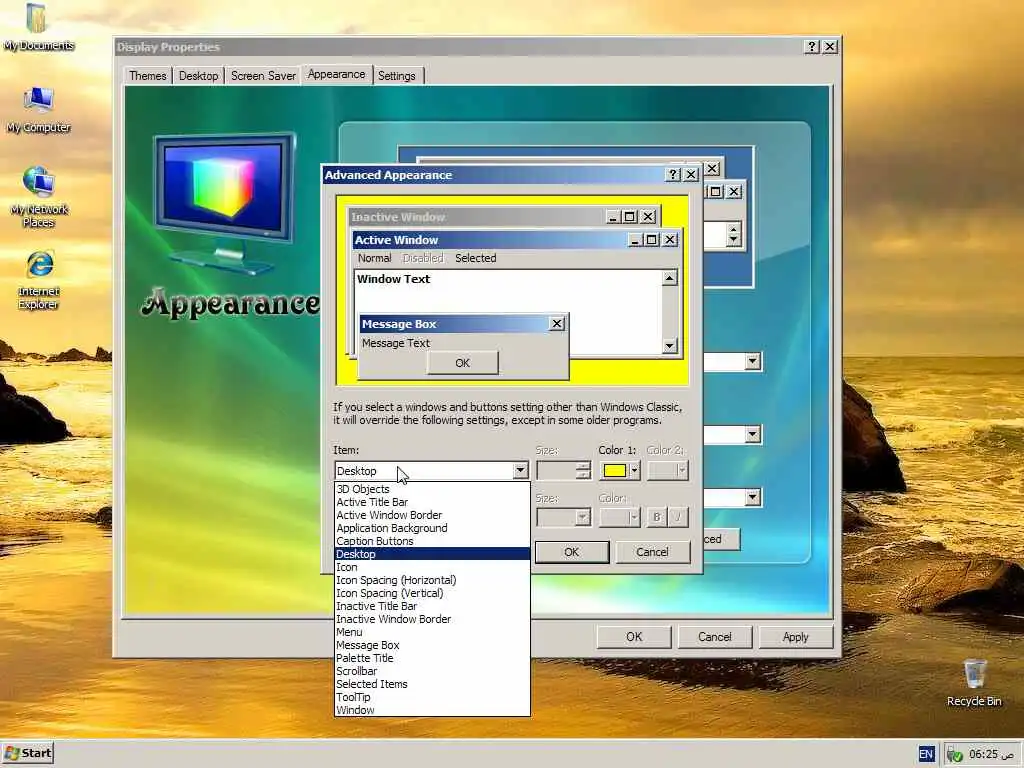Open My Documents desktop icon
The height and width of the screenshot is (768, 1024).
[x=37, y=27]
